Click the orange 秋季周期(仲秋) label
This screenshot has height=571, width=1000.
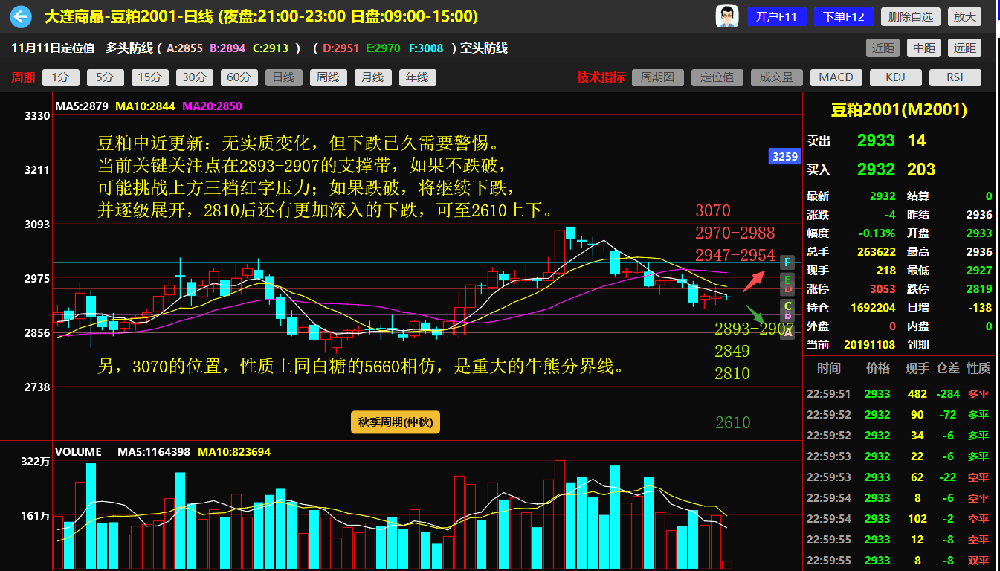pyautogui.click(x=395, y=422)
